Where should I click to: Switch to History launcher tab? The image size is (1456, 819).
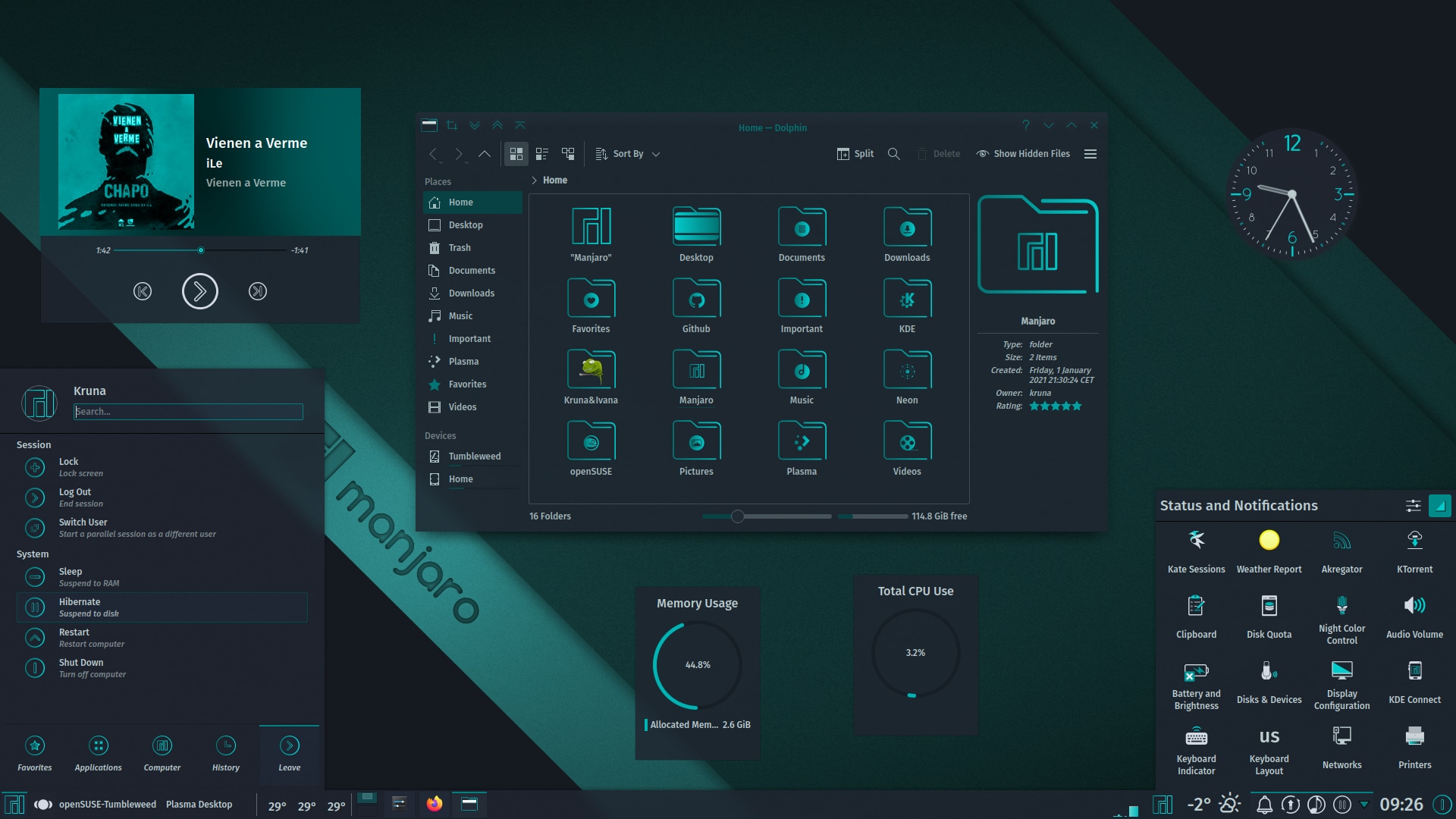pyautogui.click(x=226, y=755)
